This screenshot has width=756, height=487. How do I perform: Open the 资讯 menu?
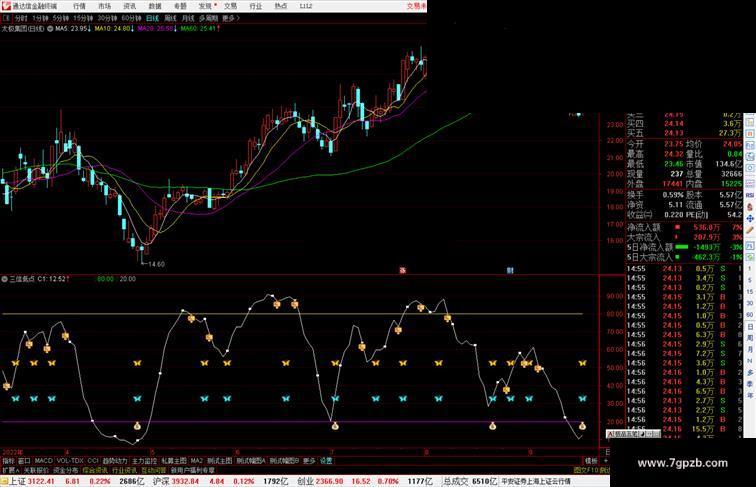[129, 6]
